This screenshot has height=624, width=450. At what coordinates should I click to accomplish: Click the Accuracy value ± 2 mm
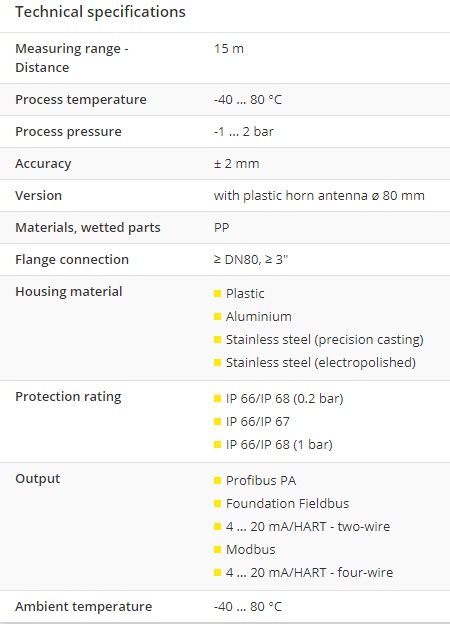tap(237, 164)
